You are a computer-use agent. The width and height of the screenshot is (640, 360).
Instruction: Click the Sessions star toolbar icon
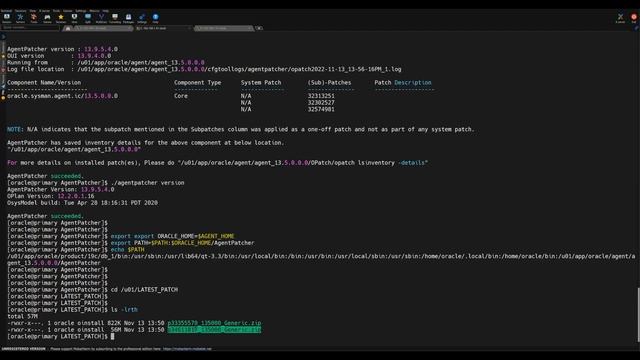[61, 18]
